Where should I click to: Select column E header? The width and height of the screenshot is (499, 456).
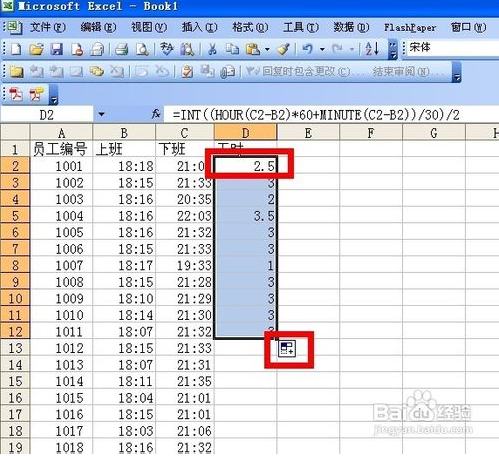308,133
